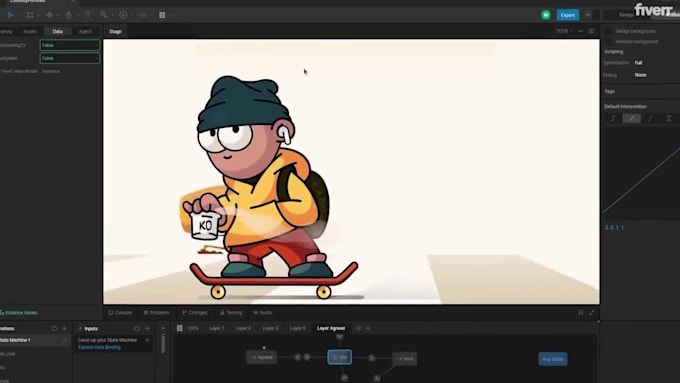The width and height of the screenshot is (680, 383).
Task: Expand the dropdown beside the Artboard tool
Action: tap(39, 15)
